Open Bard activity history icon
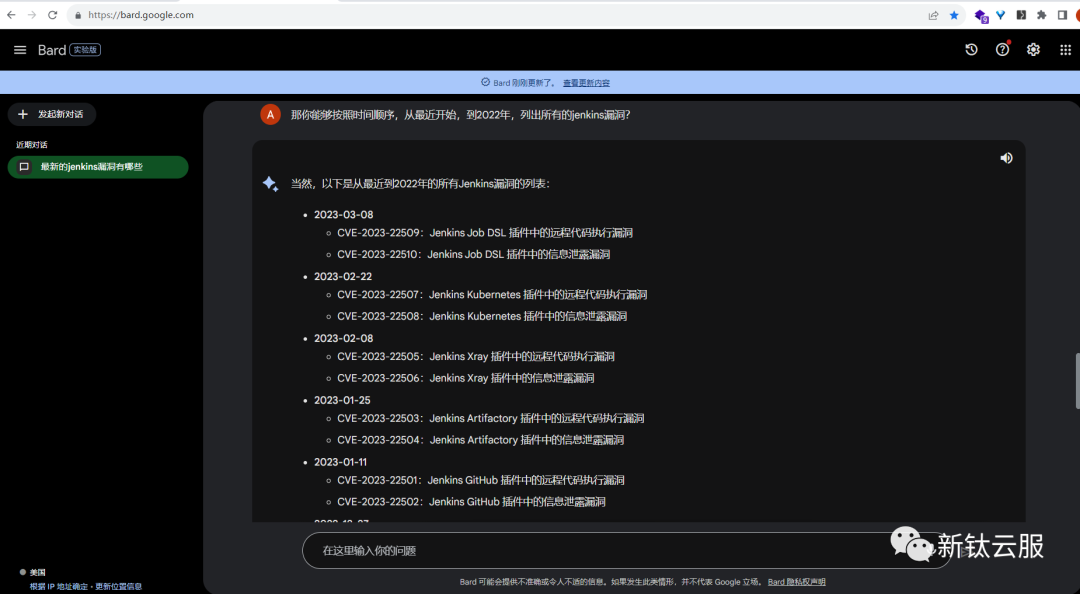 point(971,50)
